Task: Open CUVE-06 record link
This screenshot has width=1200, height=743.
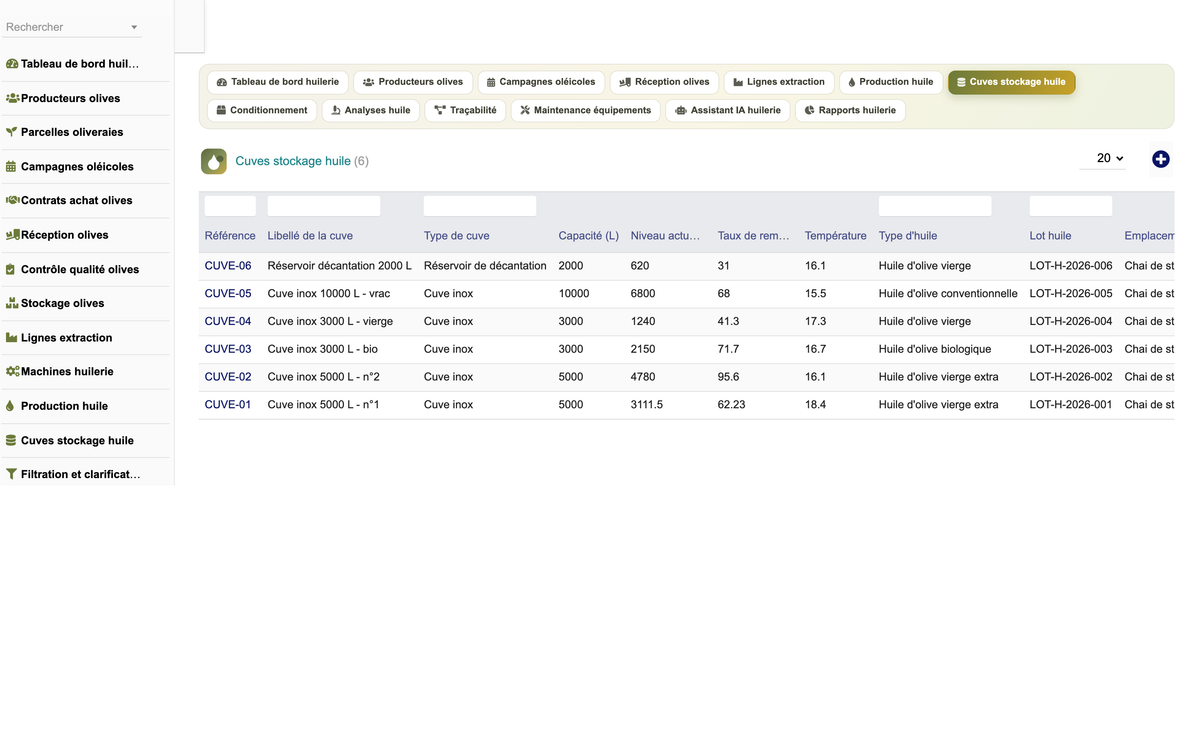Action: pyautogui.click(x=228, y=266)
